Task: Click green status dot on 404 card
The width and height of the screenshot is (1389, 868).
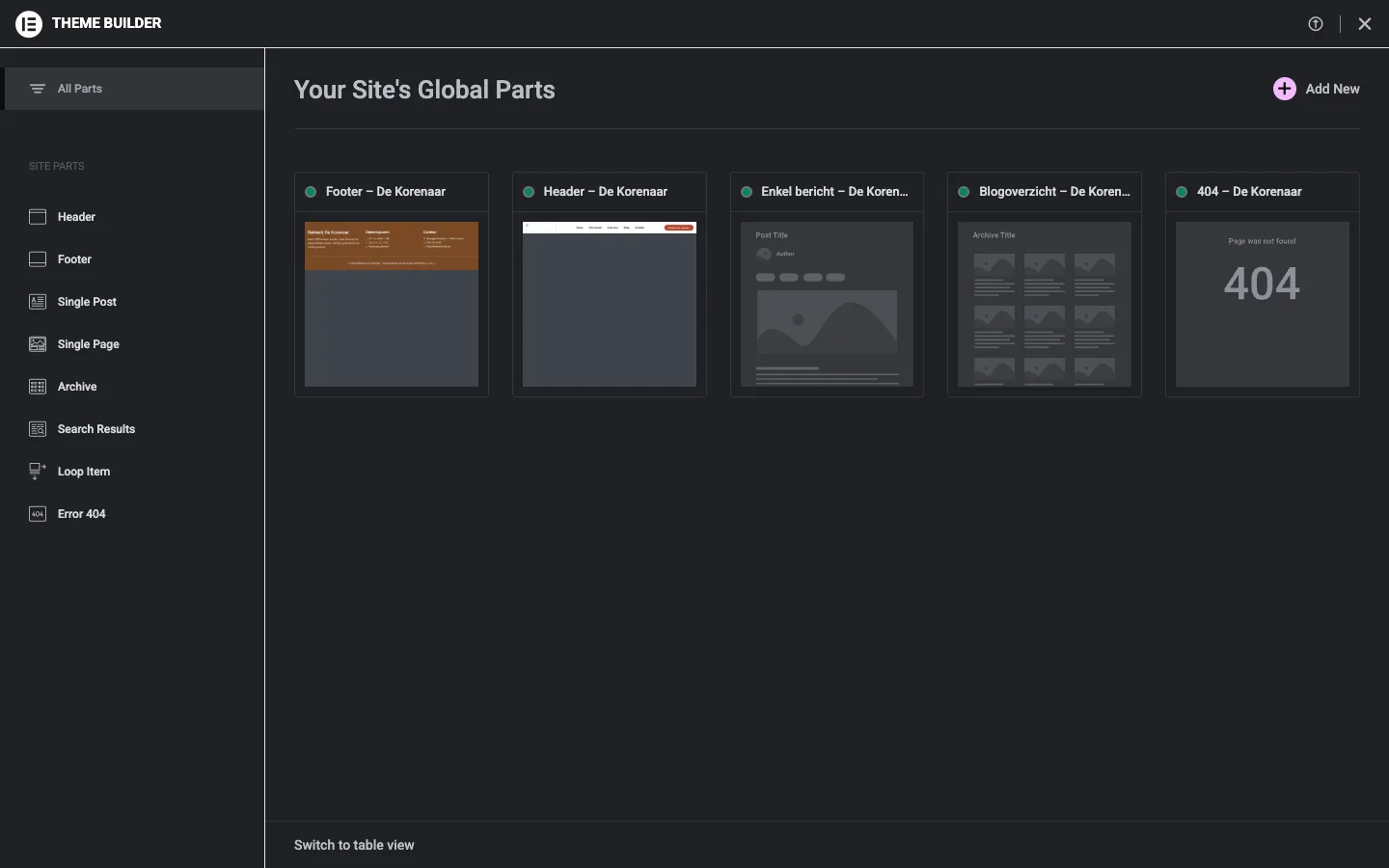Action: coord(1182,192)
